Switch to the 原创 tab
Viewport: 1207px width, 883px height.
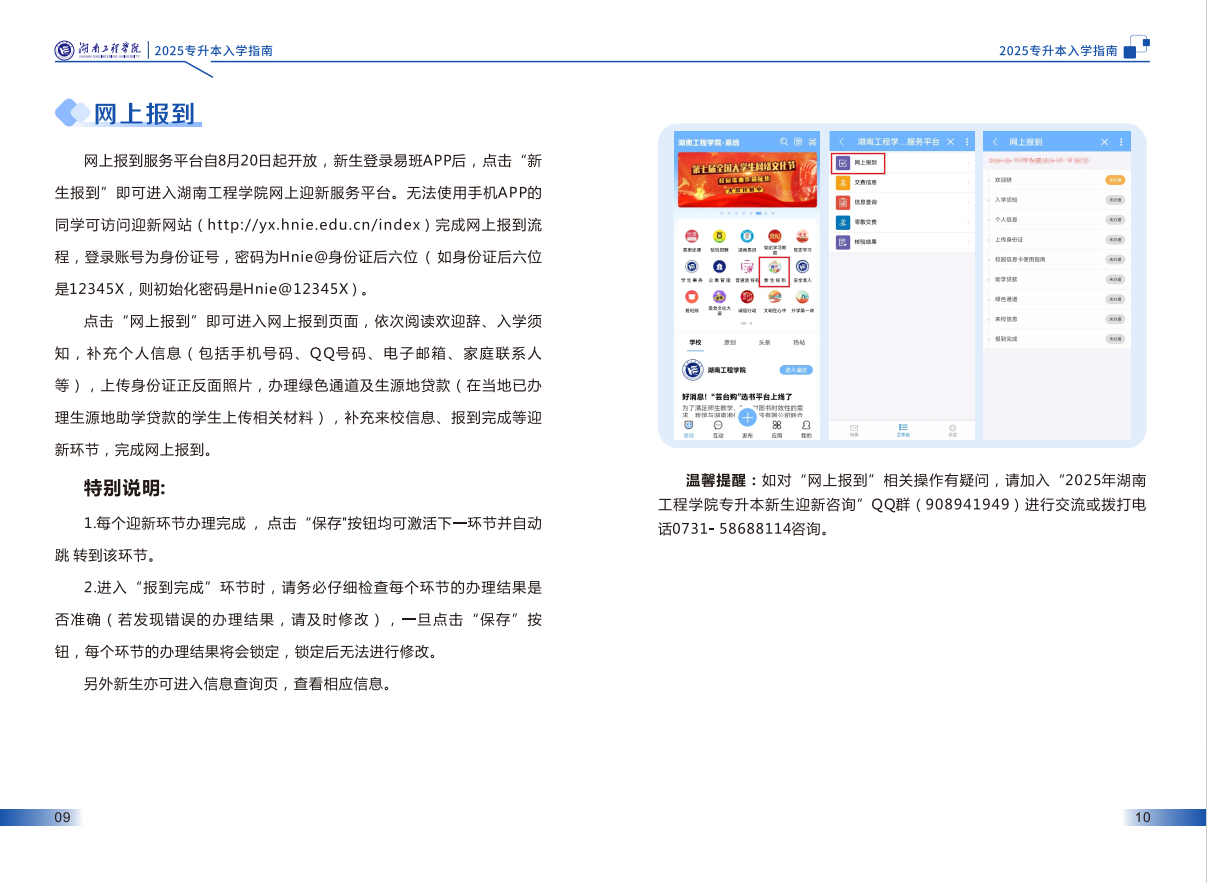[x=730, y=342]
